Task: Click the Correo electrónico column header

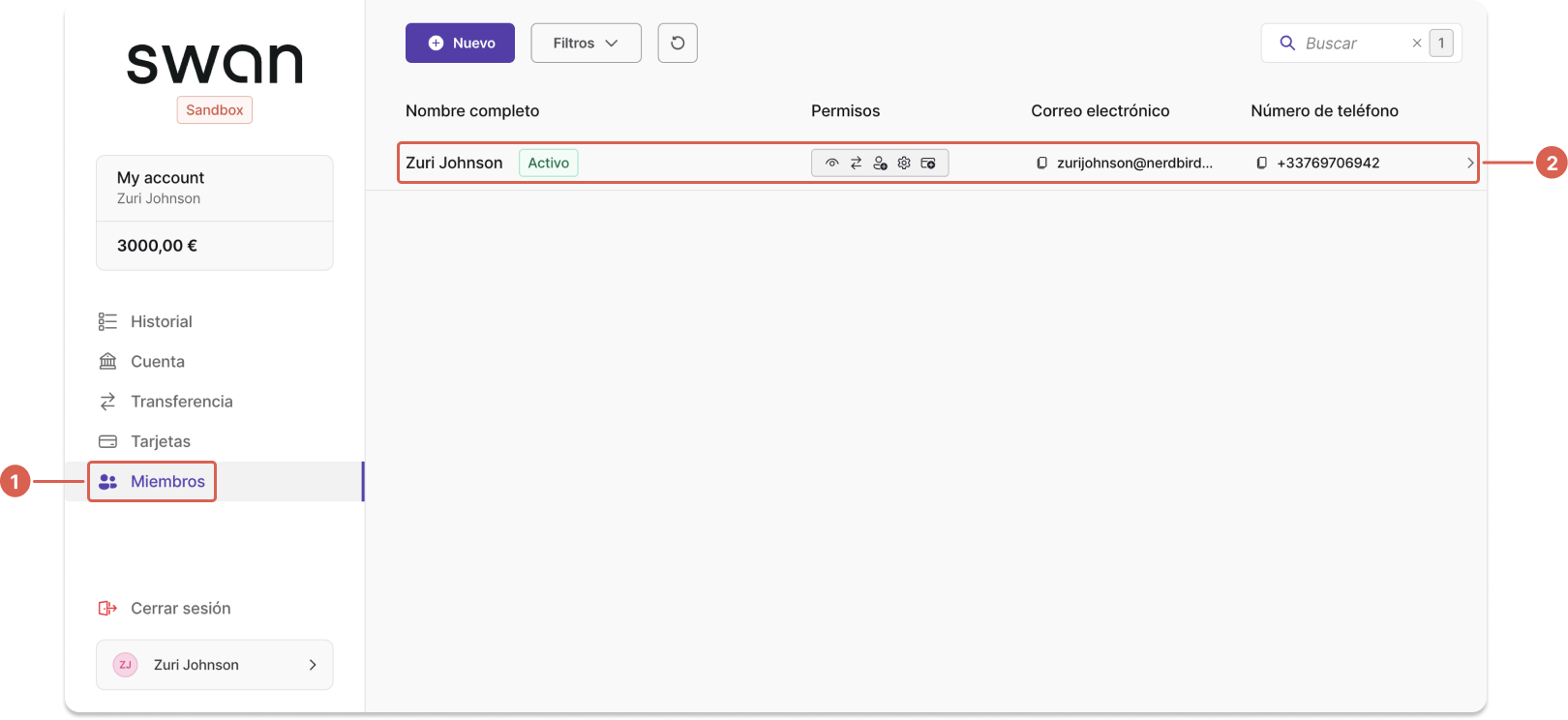Action: pyautogui.click(x=1100, y=110)
